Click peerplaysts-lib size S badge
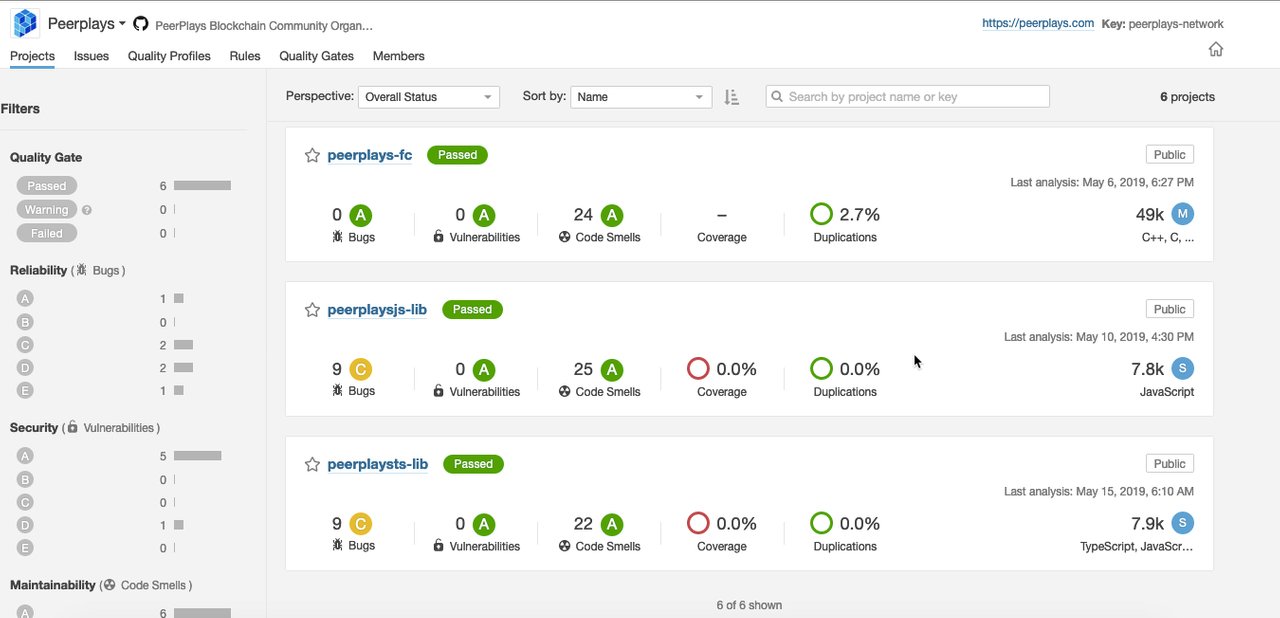 tap(1183, 523)
